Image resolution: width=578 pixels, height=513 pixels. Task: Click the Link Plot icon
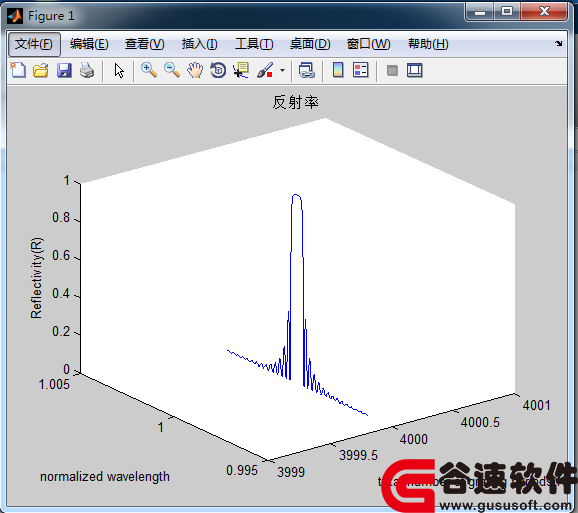(x=306, y=70)
